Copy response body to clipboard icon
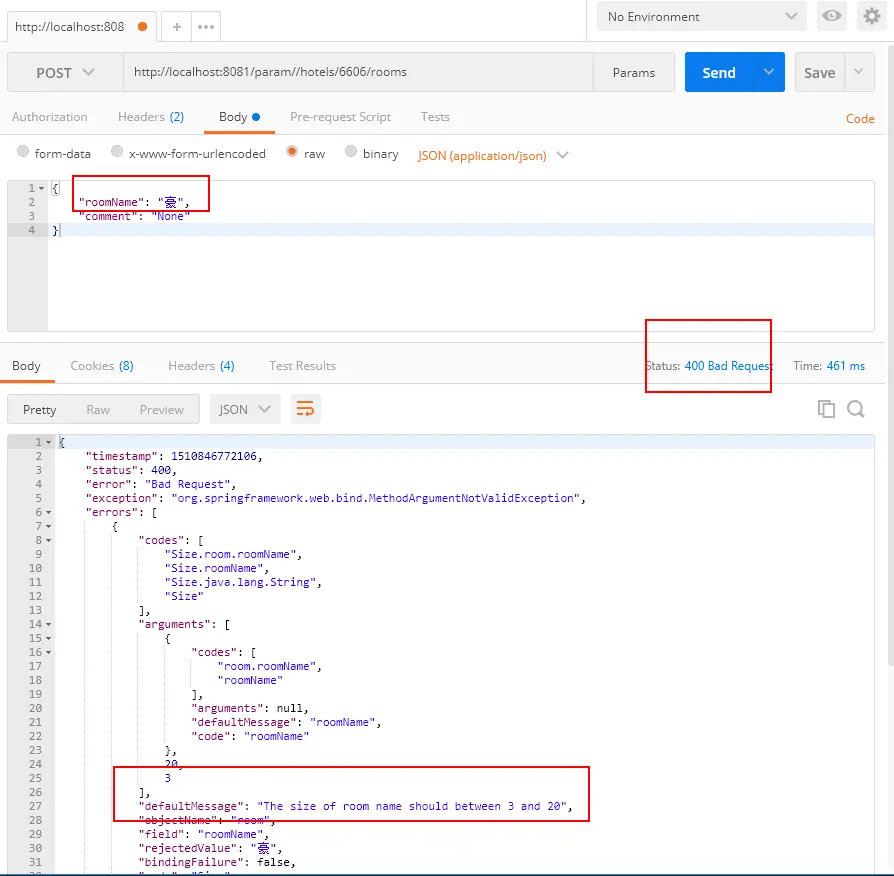Viewport: 894px width, 876px height. 826,409
